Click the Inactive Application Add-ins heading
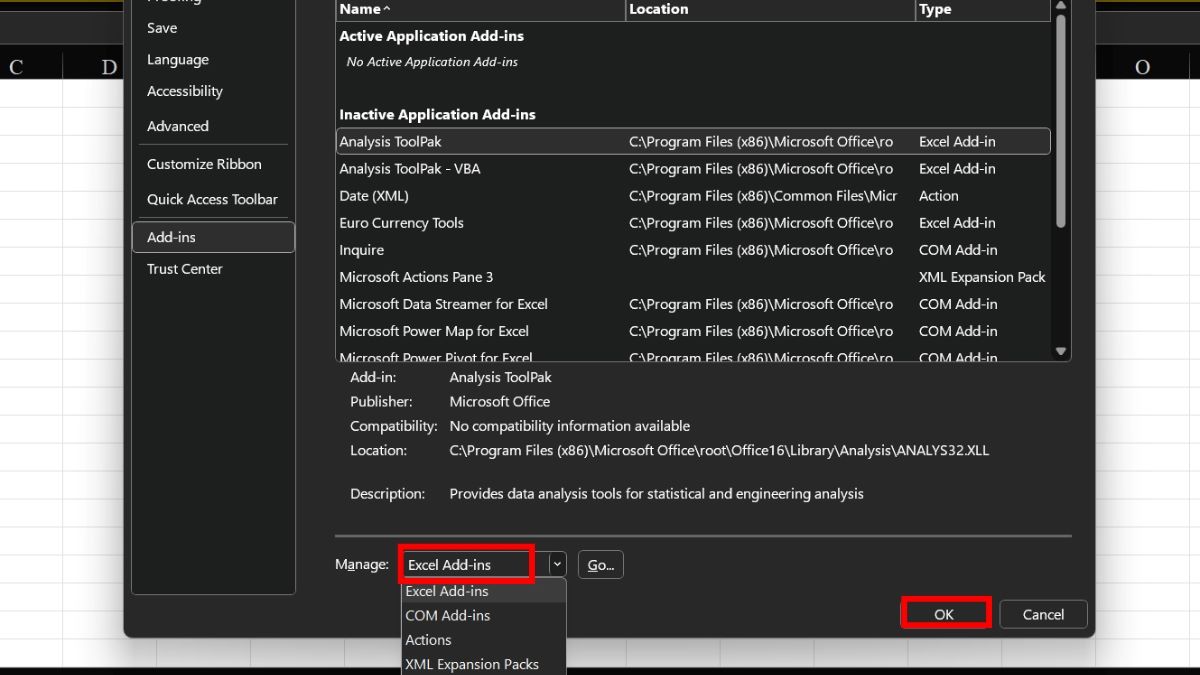This screenshot has height=675, width=1200. click(437, 115)
